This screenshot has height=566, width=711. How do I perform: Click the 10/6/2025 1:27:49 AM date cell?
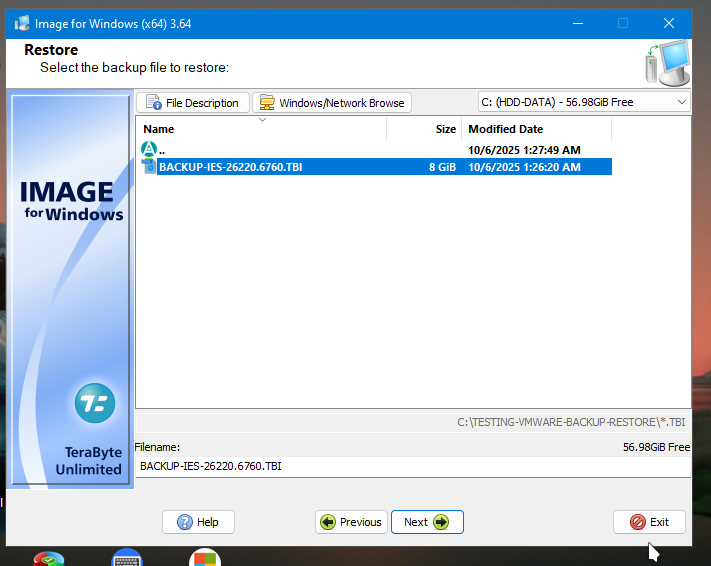(x=524, y=150)
